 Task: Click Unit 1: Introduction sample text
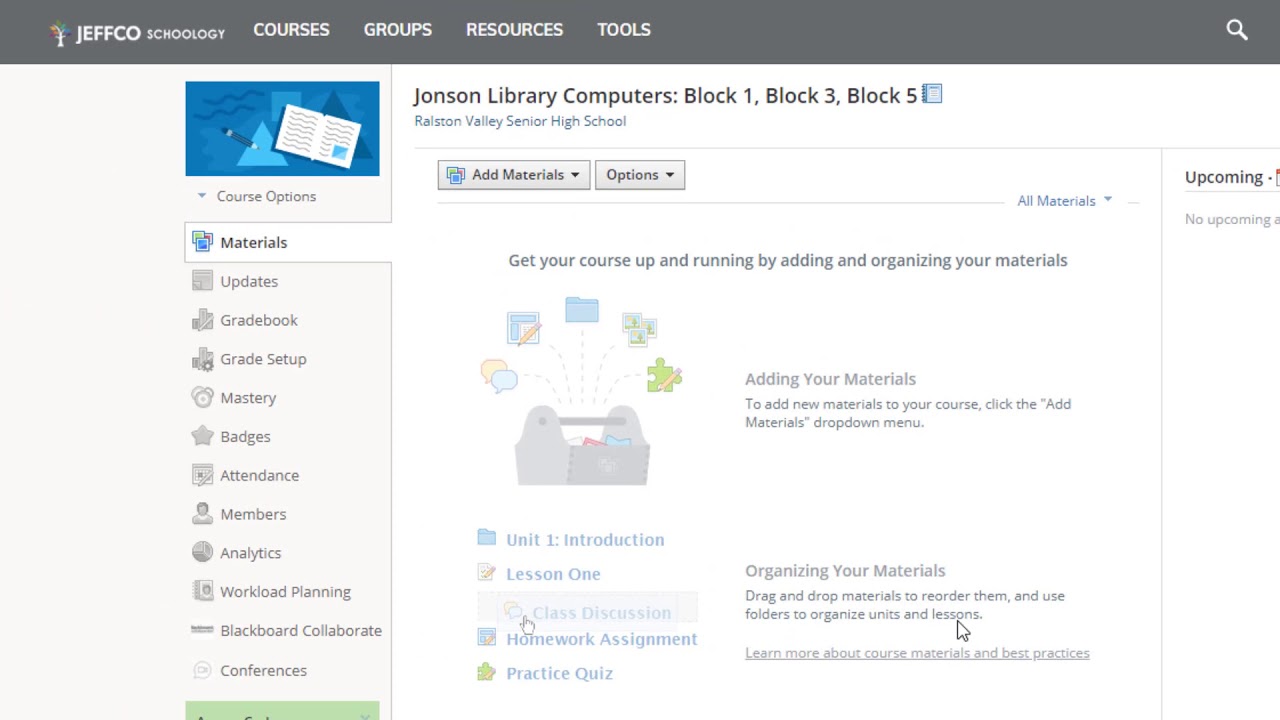585,540
